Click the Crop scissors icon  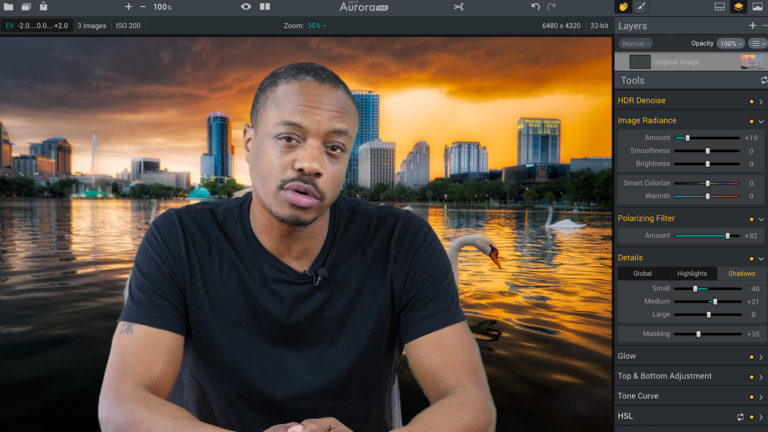458,7
